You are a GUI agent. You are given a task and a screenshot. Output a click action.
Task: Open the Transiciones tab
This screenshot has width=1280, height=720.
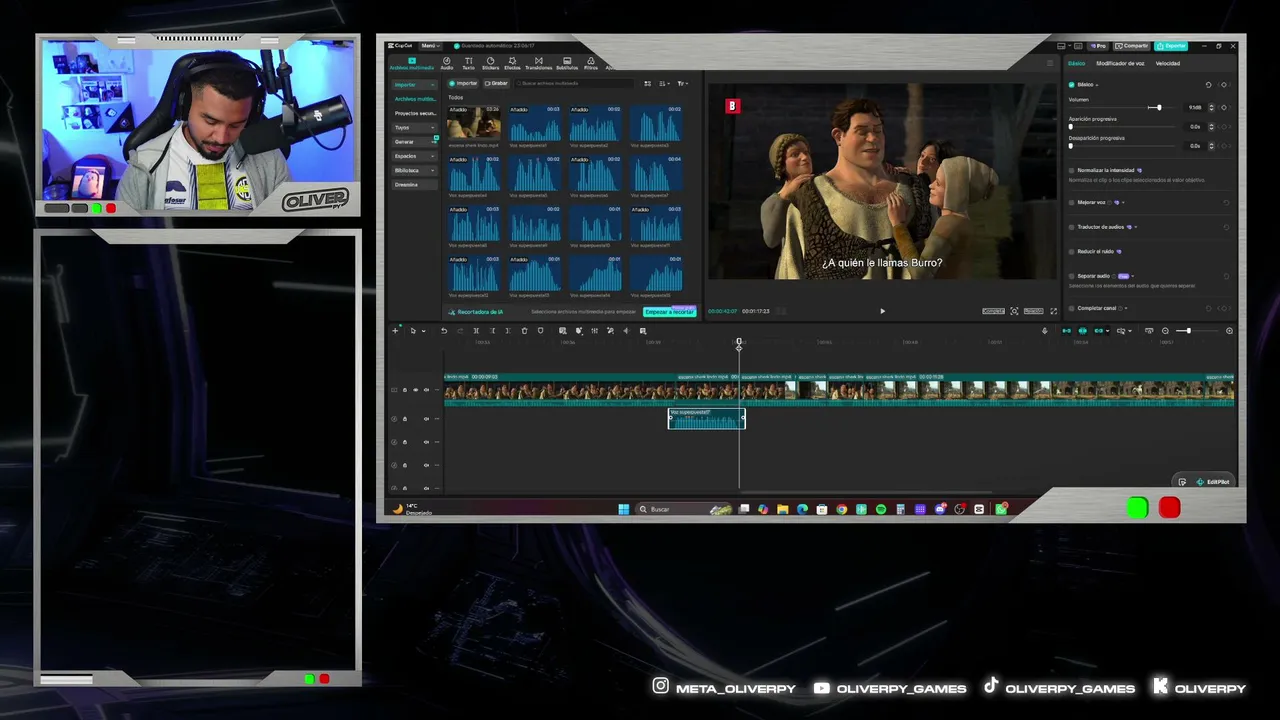(x=538, y=63)
